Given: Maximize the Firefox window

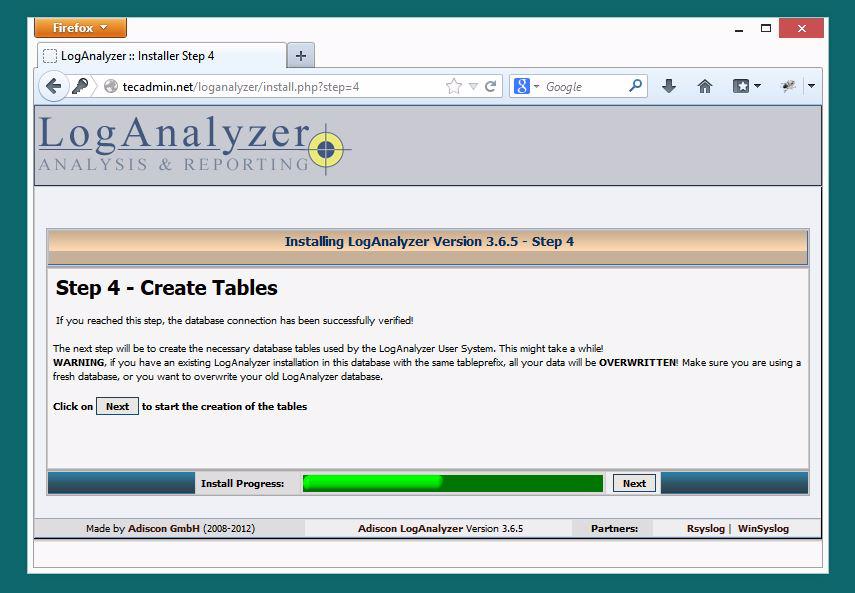Looking at the screenshot, I should point(766,28).
